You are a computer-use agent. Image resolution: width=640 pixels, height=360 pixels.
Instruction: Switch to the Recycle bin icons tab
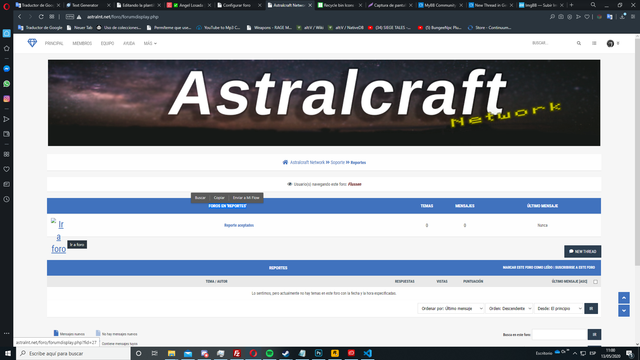click(x=338, y=5)
